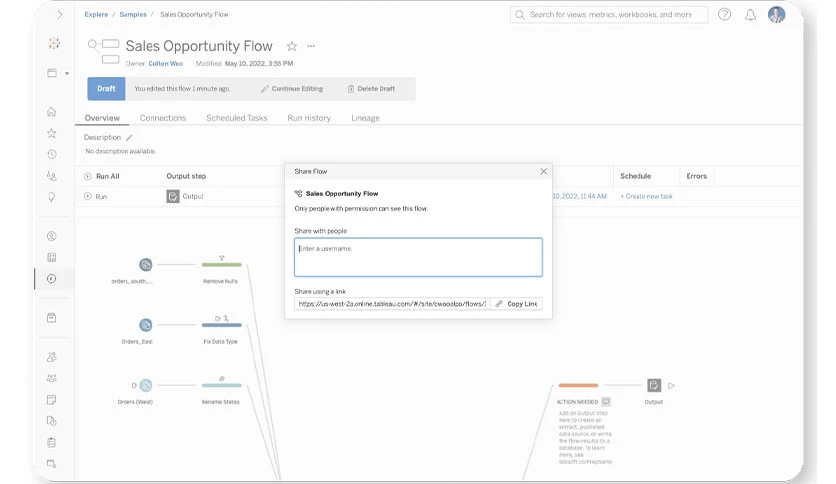Click Continue Editing
The height and width of the screenshot is (484, 836).
tap(292, 88)
